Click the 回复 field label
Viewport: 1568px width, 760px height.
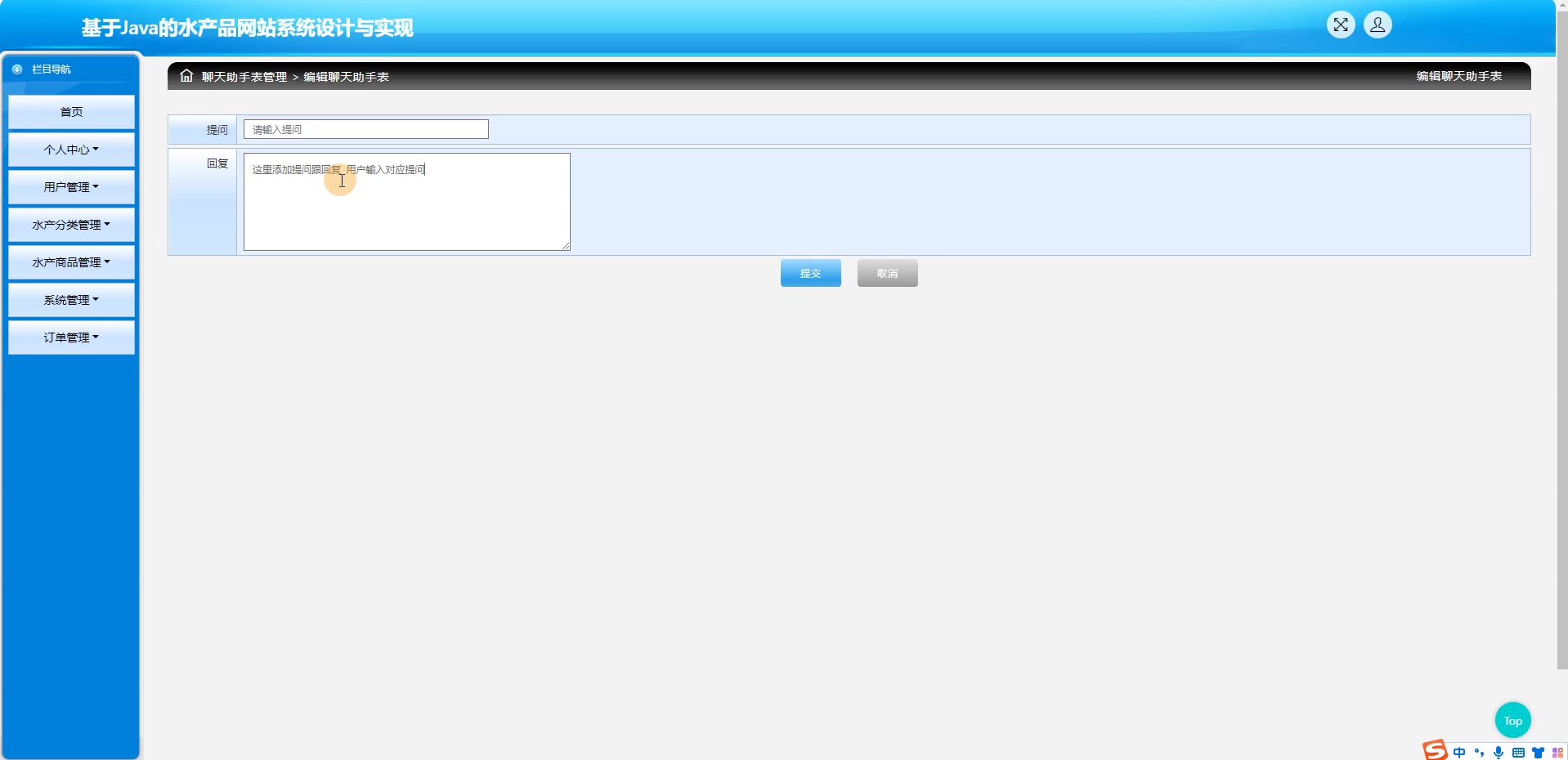[x=217, y=163]
